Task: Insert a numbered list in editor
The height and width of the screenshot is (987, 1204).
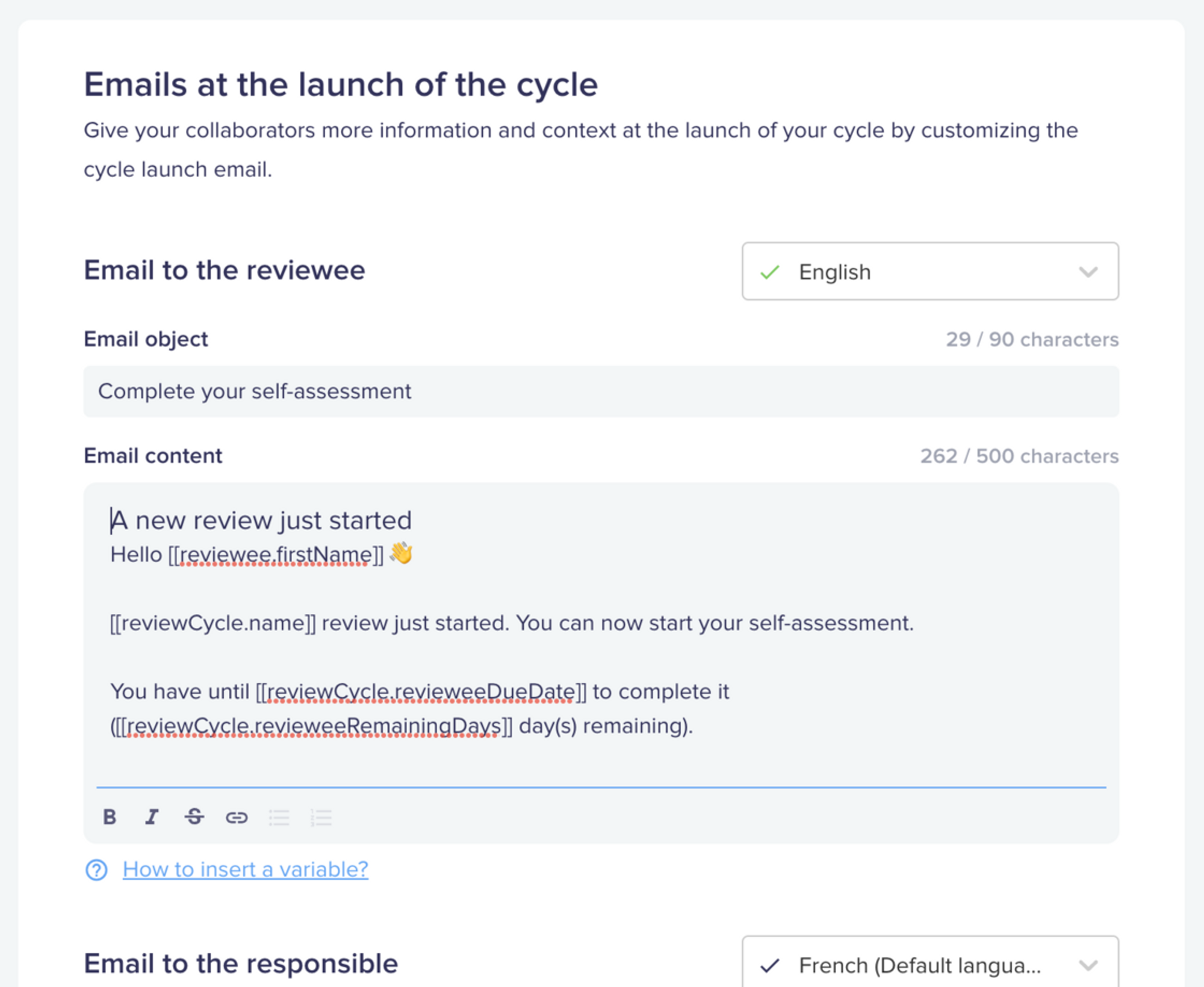Action: click(321, 817)
